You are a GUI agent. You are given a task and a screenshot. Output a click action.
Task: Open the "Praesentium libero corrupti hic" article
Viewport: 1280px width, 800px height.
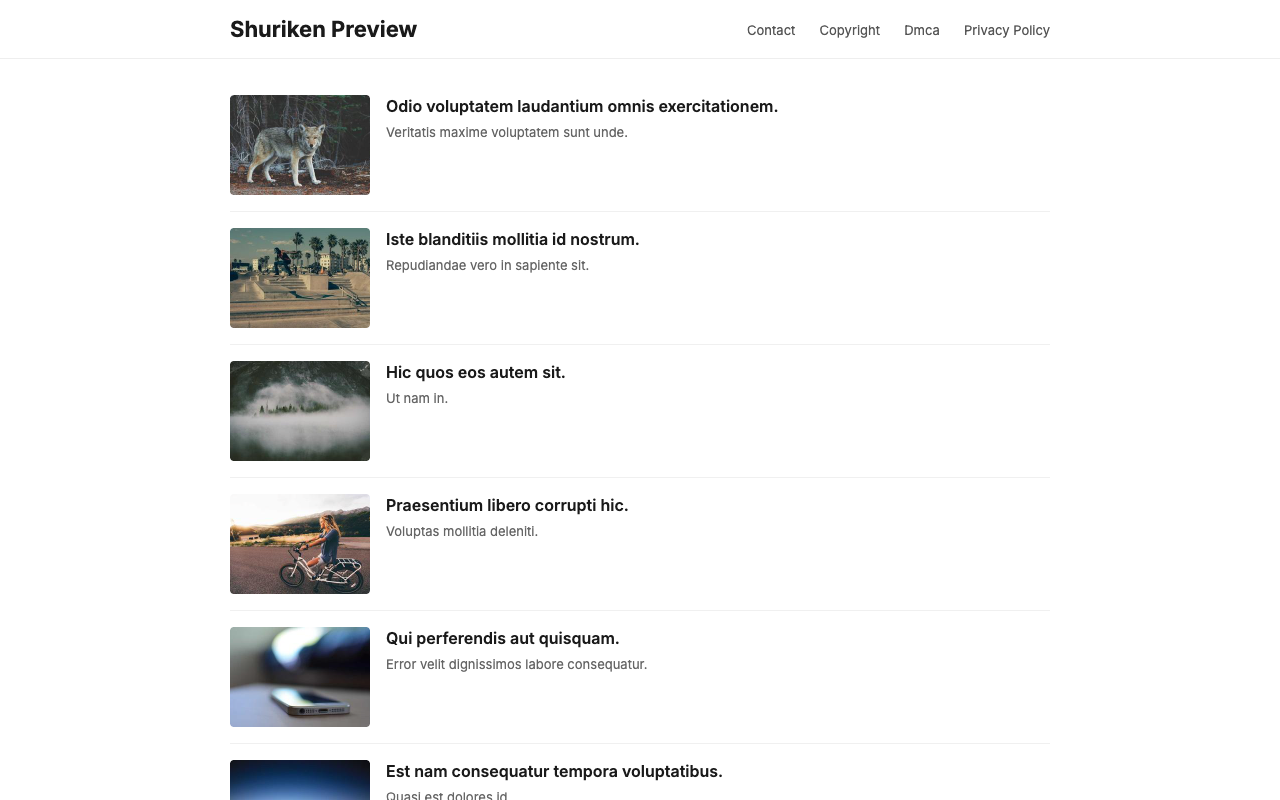point(507,505)
